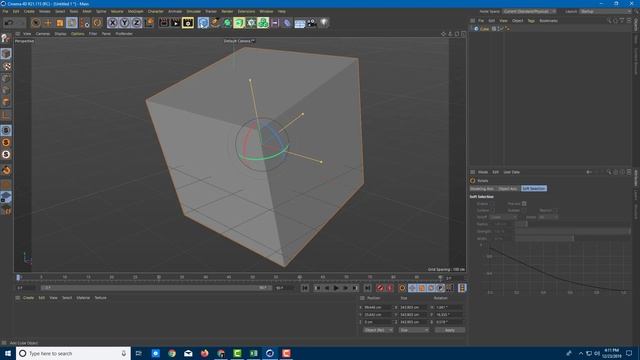Select Edges mode in left toolbar
Viewport: 640px width, 360px height.
pyautogui.click(x=6, y=90)
